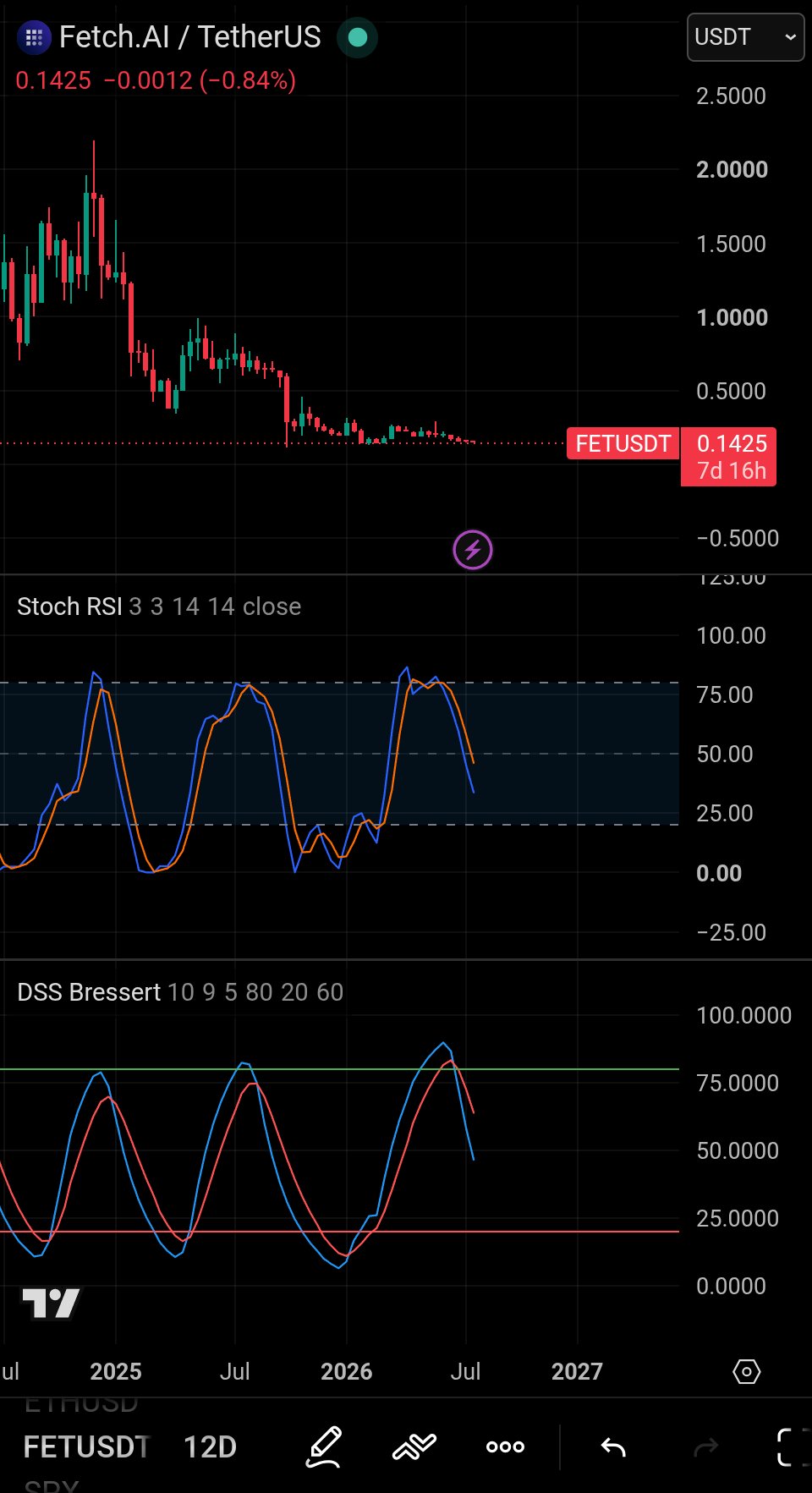Viewport: 812px width, 1493px height.
Task: Tap the redo arrow icon
Action: pyautogui.click(x=706, y=1447)
